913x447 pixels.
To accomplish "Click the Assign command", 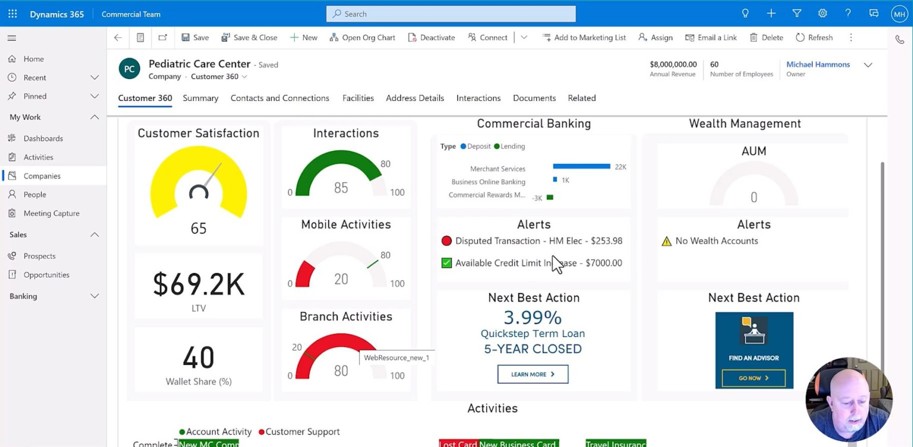I will [656, 37].
